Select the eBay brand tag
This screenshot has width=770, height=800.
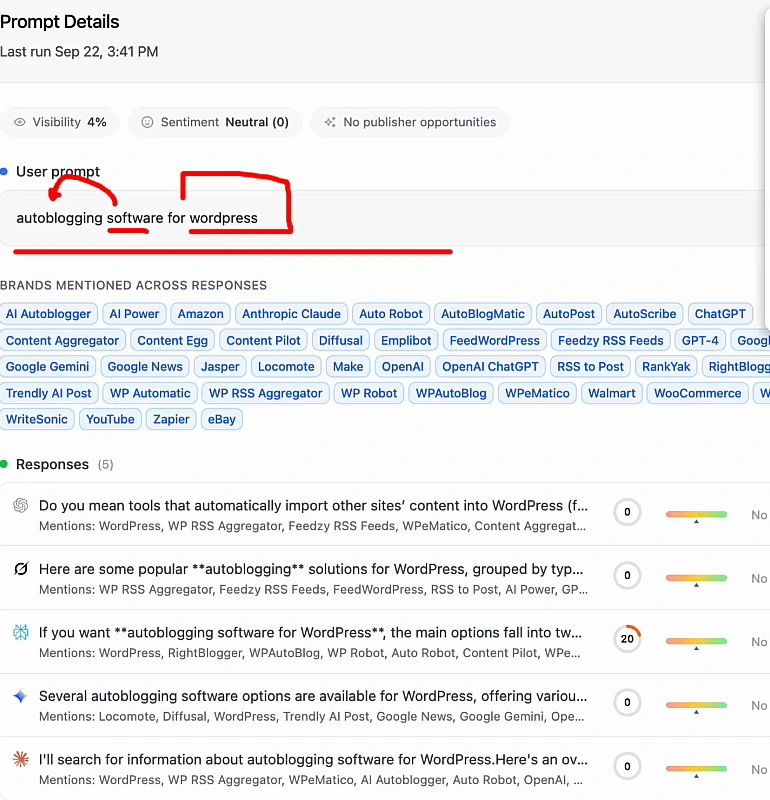221,419
